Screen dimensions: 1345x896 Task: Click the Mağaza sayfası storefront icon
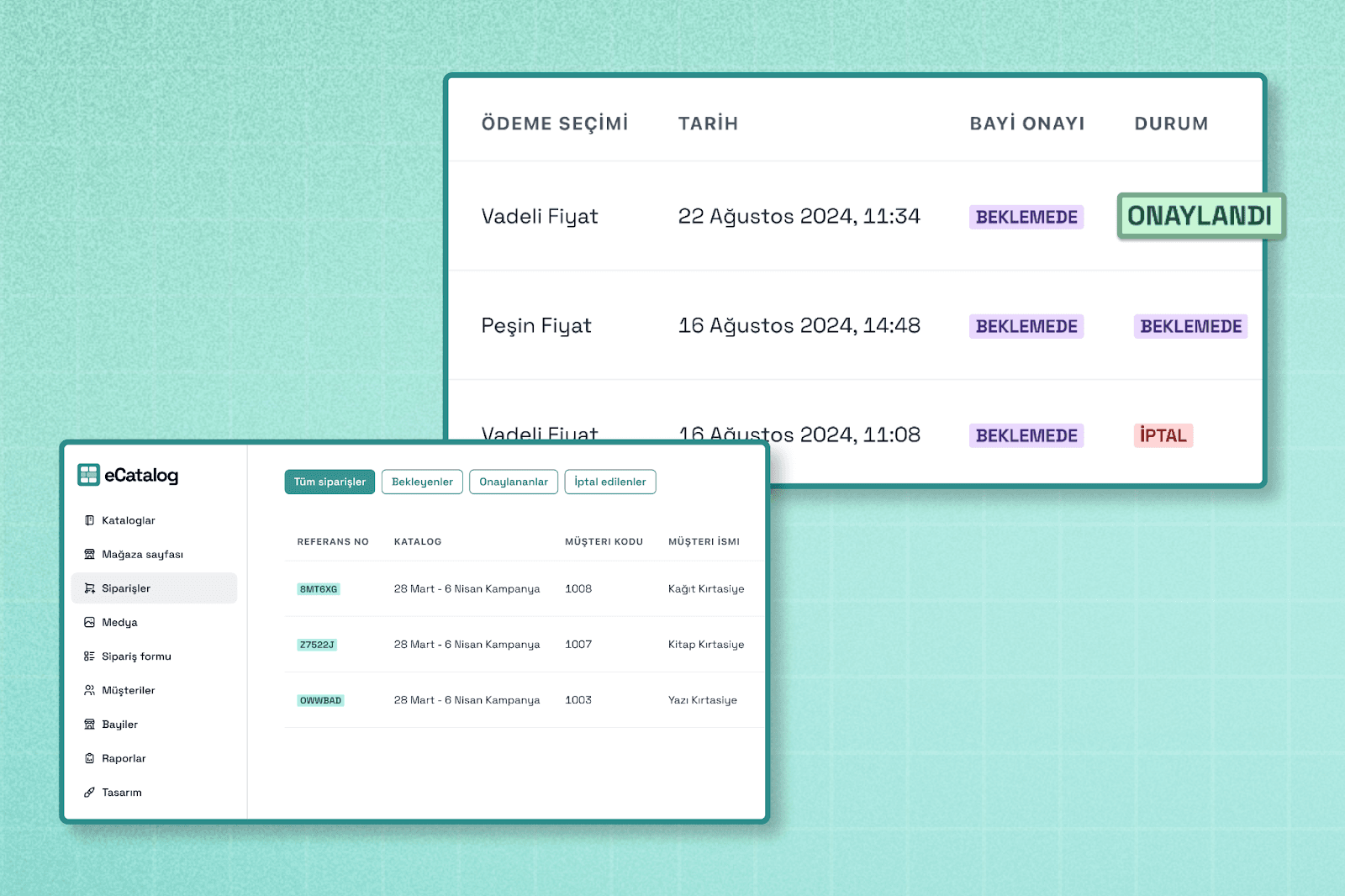(89, 555)
